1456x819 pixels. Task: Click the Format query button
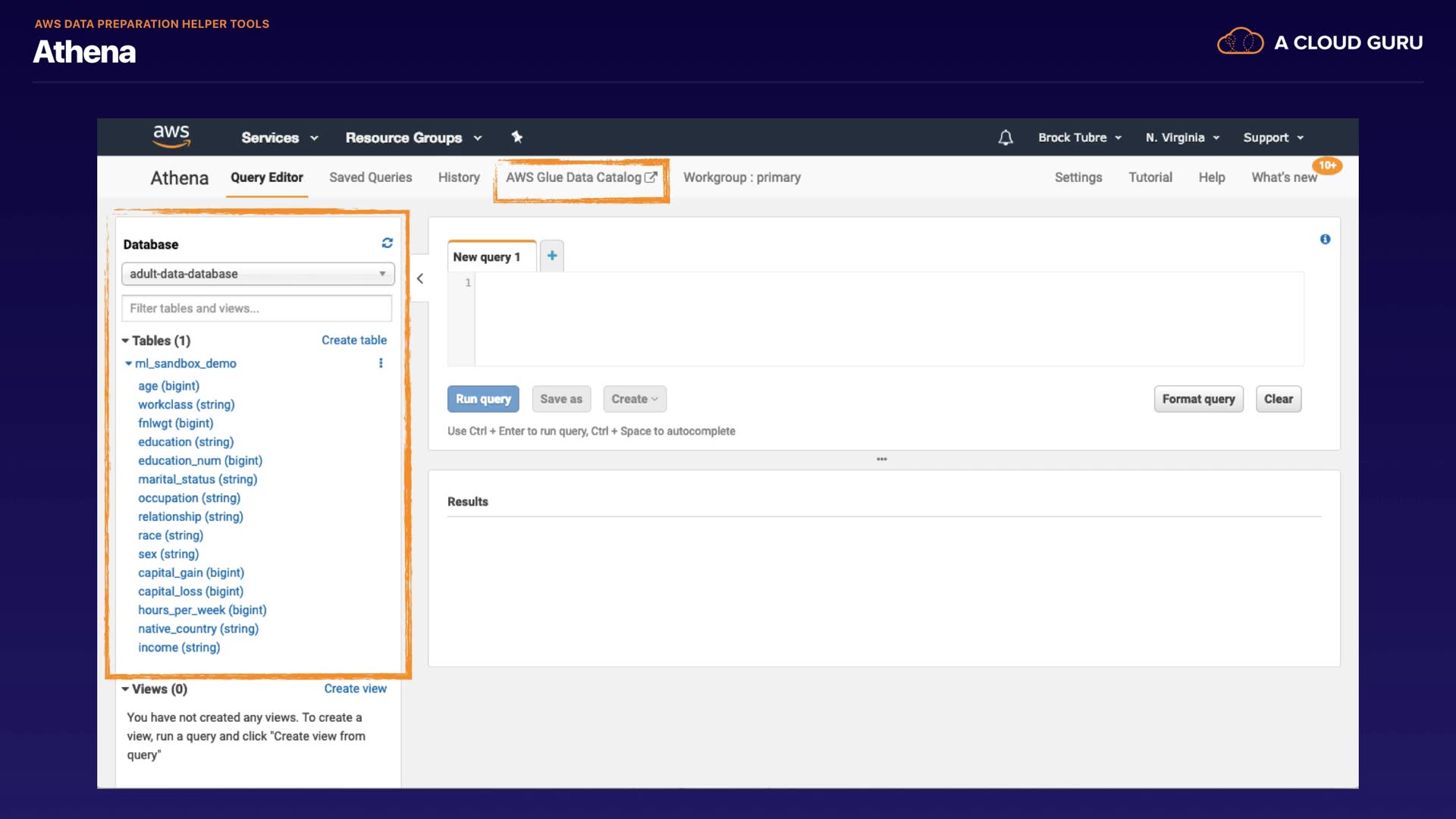pos(1198,400)
